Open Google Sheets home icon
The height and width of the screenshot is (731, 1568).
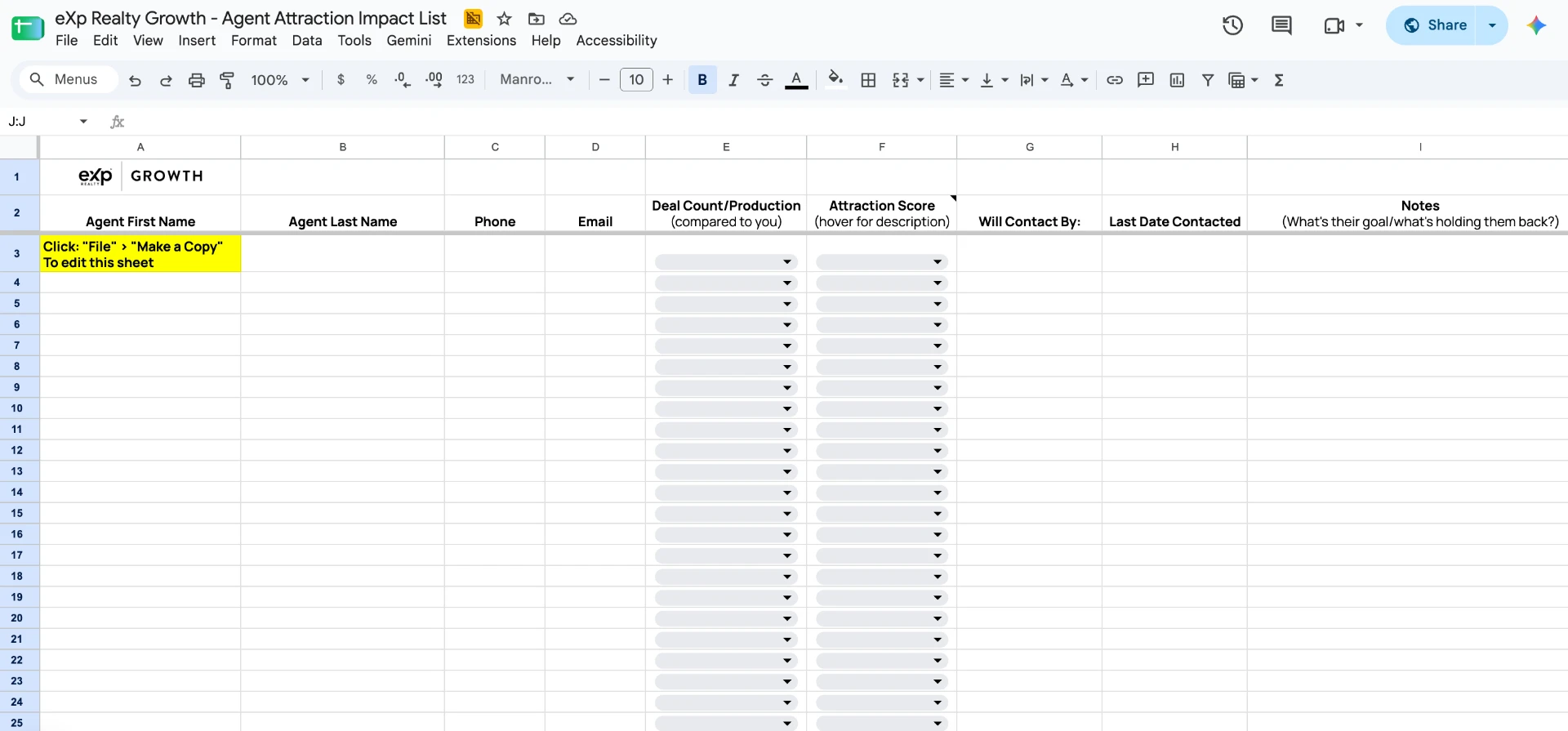click(28, 28)
